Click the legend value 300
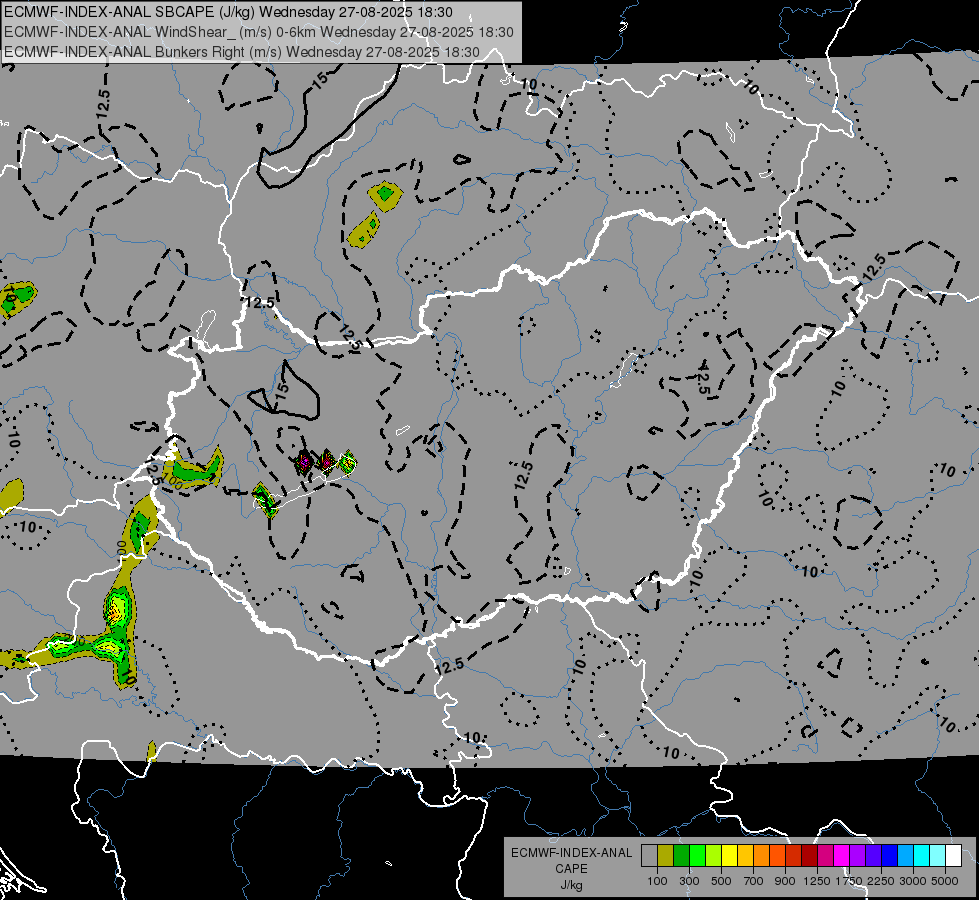 (x=689, y=881)
